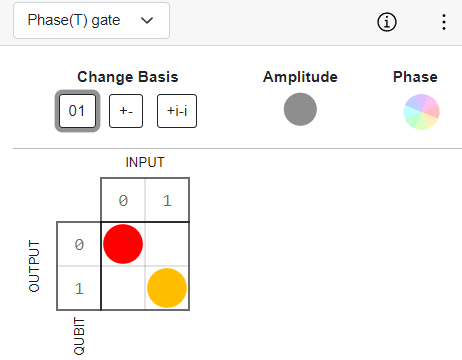The width and height of the screenshot is (462, 360).
Task: Select the output 1 row header
Action: click(79, 288)
